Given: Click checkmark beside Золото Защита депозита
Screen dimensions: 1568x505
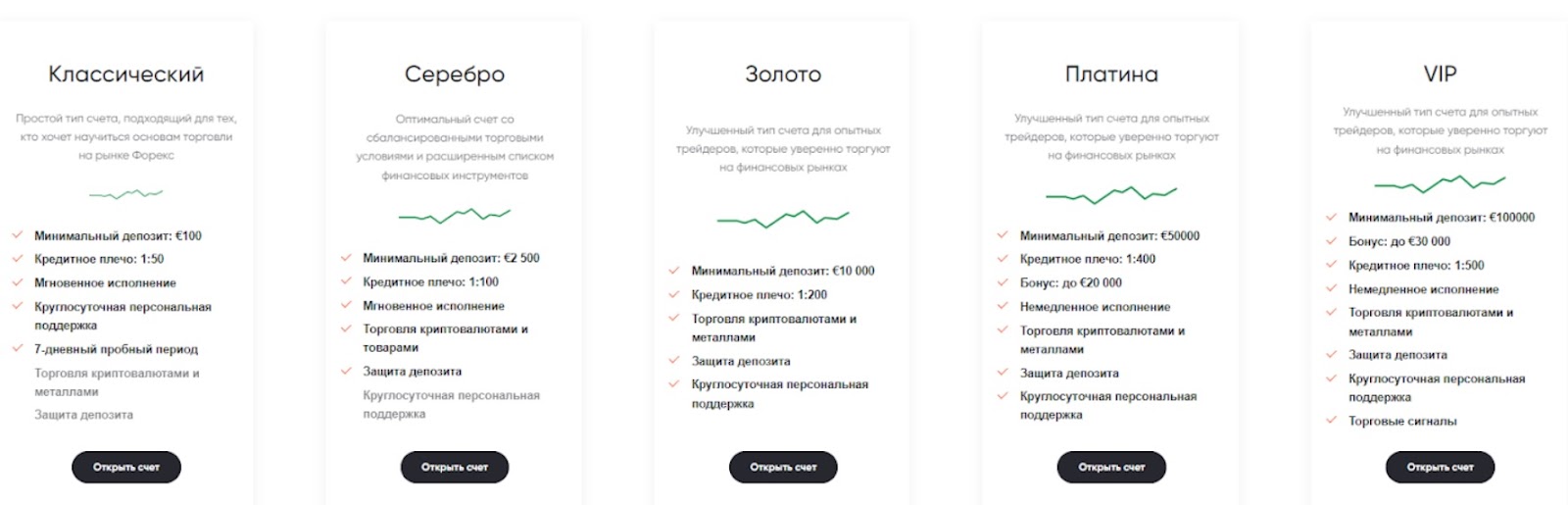Looking at the screenshot, I should [x=674, y=361].
